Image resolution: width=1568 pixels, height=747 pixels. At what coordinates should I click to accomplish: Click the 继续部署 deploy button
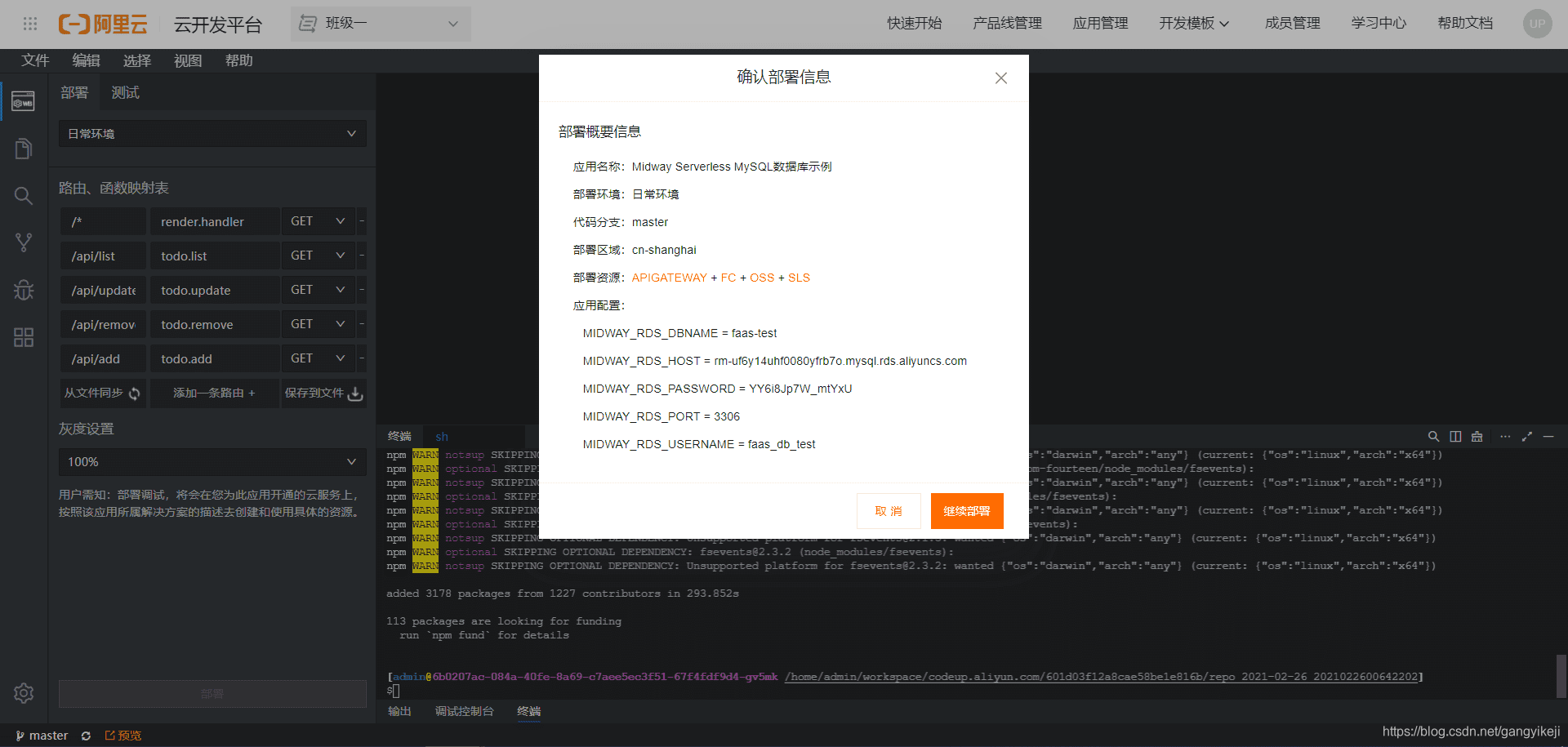coord(967,510)
